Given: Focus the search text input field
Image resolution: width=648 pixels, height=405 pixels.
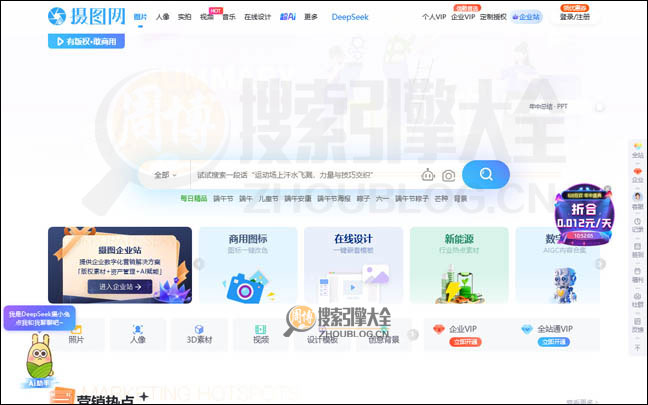Looking at the screenshot, I should [304, 175].
